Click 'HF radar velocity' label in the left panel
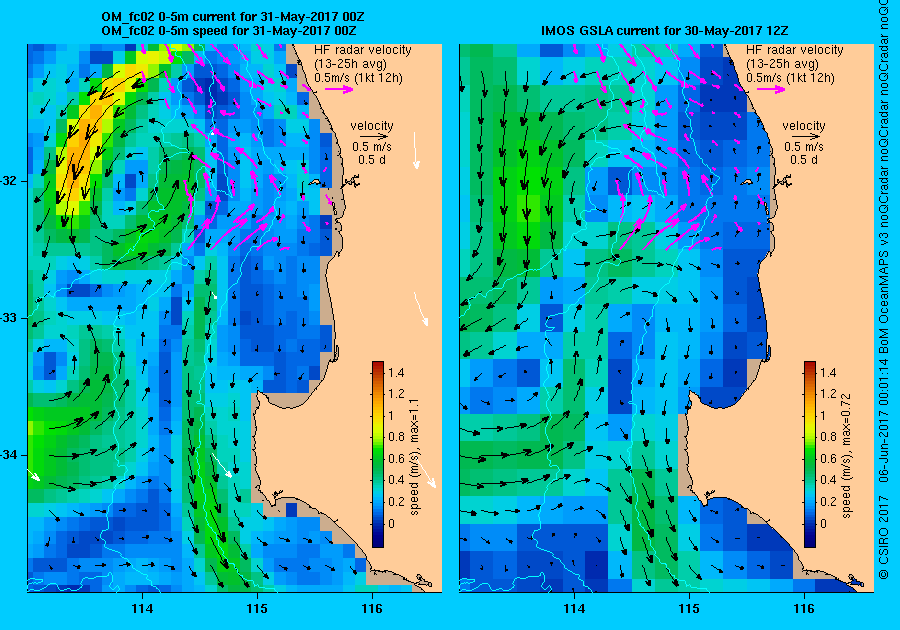This screenshot has width=900, height=630. (363, 50)
